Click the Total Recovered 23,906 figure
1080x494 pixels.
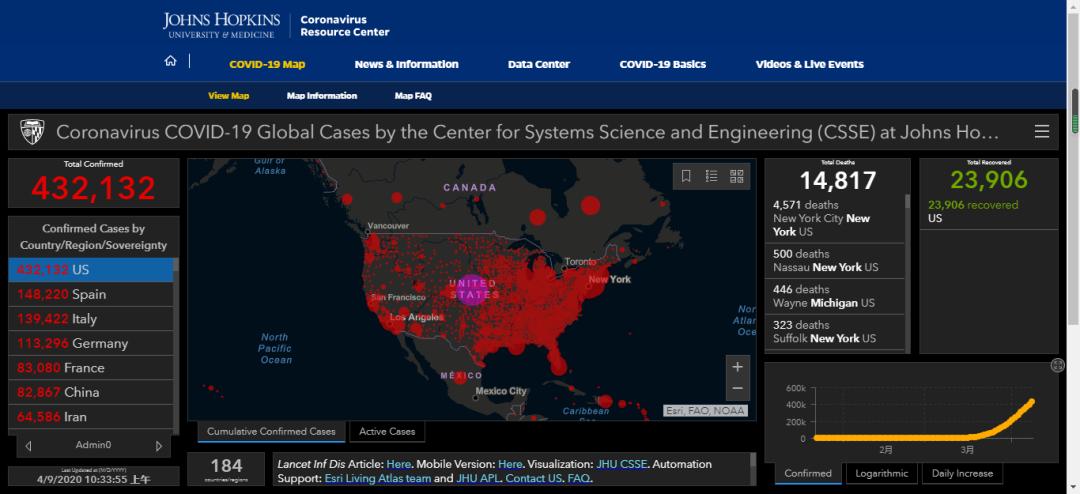pyautogui.click(x=989, y=180)
